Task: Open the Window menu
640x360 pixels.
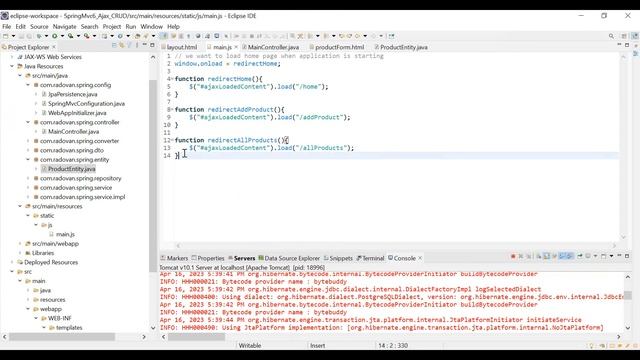Action: point(151,27)
